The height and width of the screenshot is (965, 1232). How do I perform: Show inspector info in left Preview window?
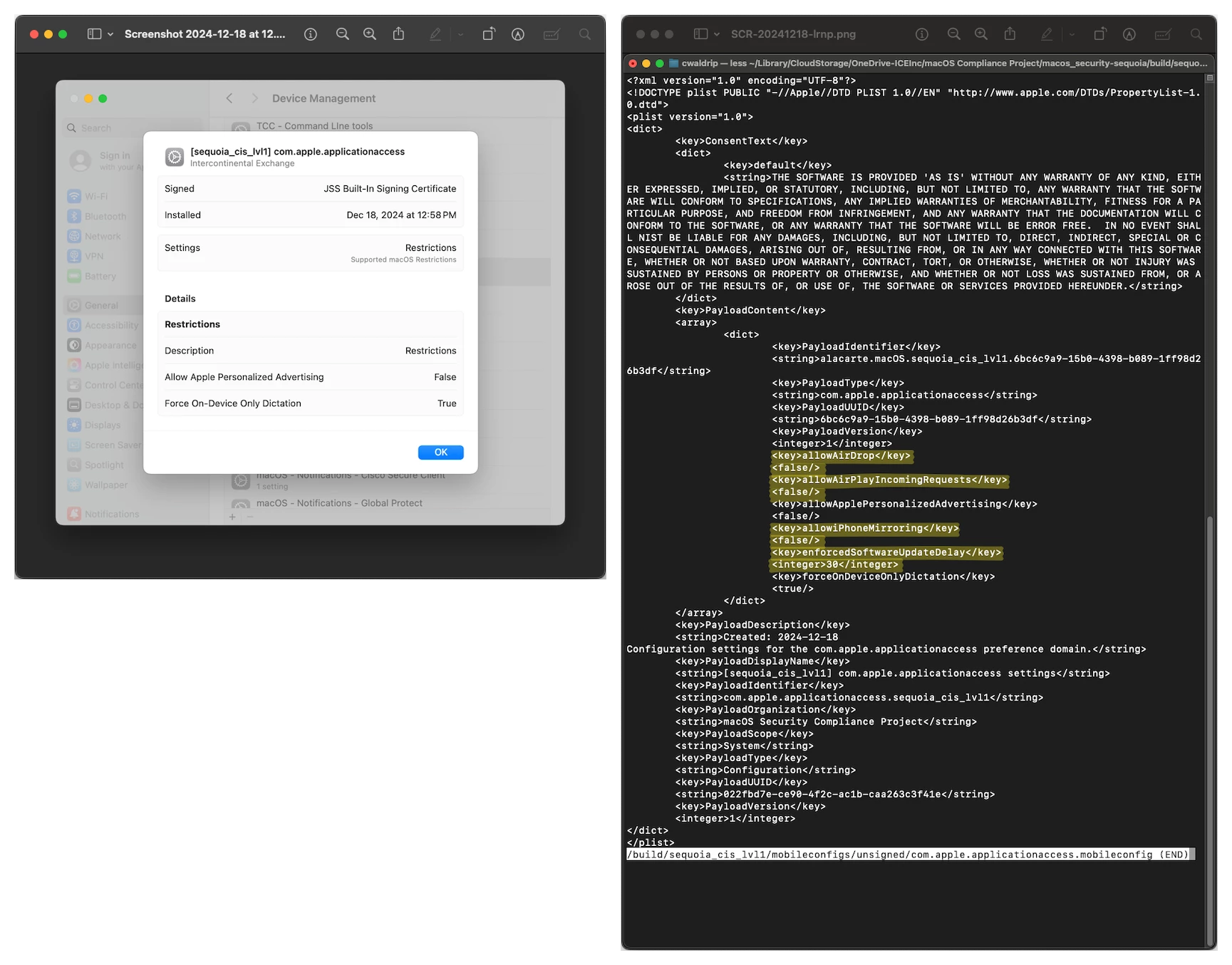(x=311, y=34)
